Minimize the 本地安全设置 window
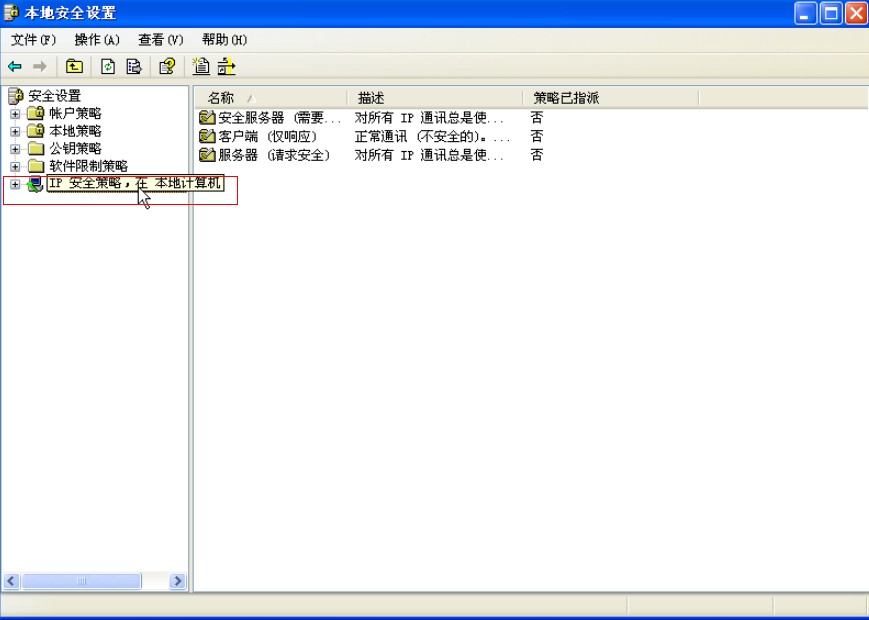The width and height of the screenshot is (869, 620). (x=805, y=13)
